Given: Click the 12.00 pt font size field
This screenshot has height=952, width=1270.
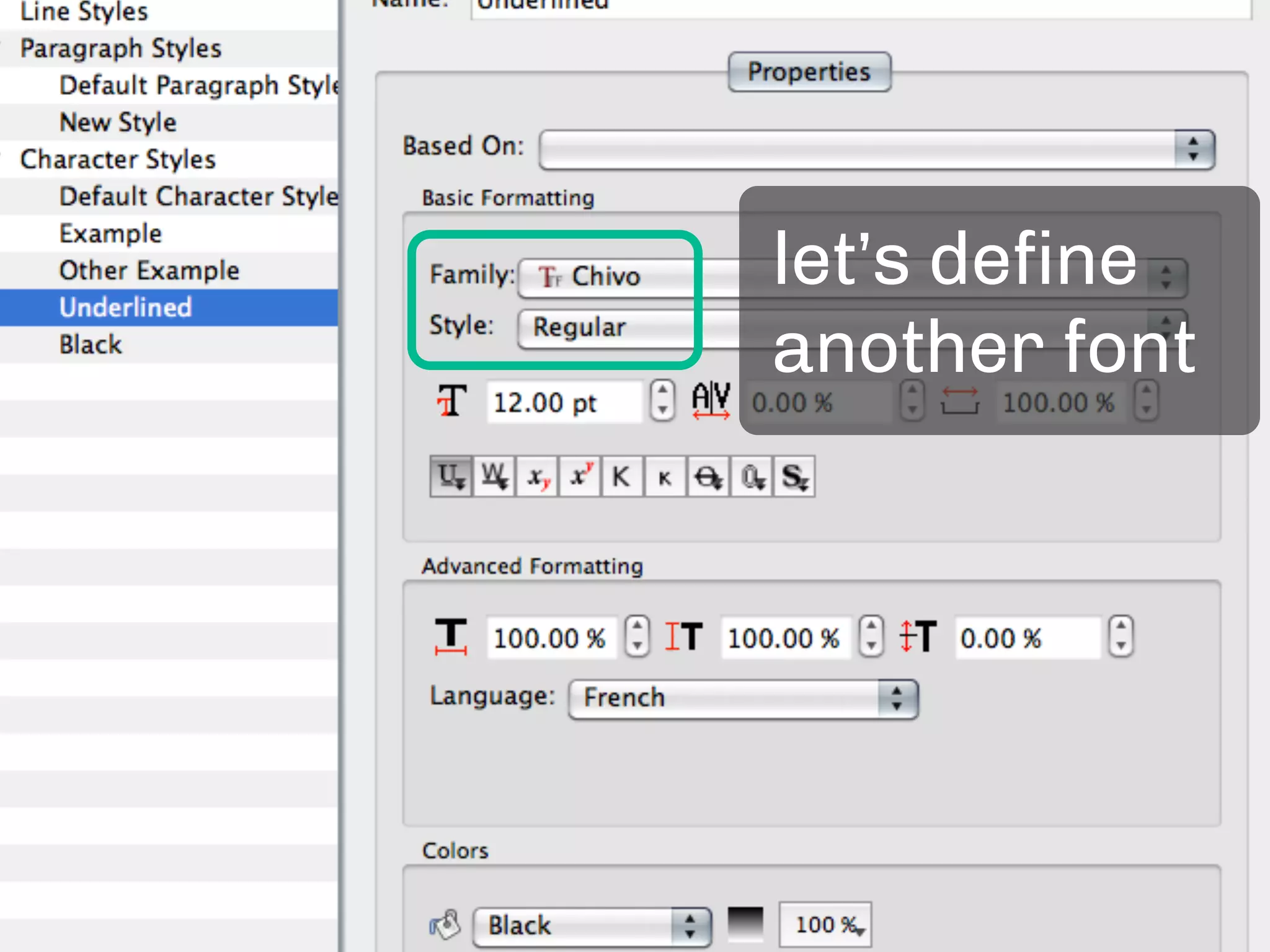Looking at the screenshot, I should tap(564, 402).
